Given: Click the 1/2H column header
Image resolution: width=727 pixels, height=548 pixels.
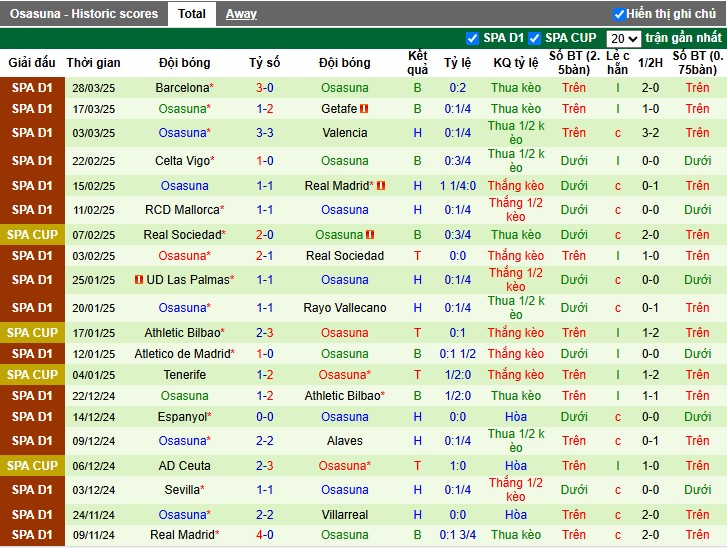Looking at the screenshot, I should click(650, 63).
